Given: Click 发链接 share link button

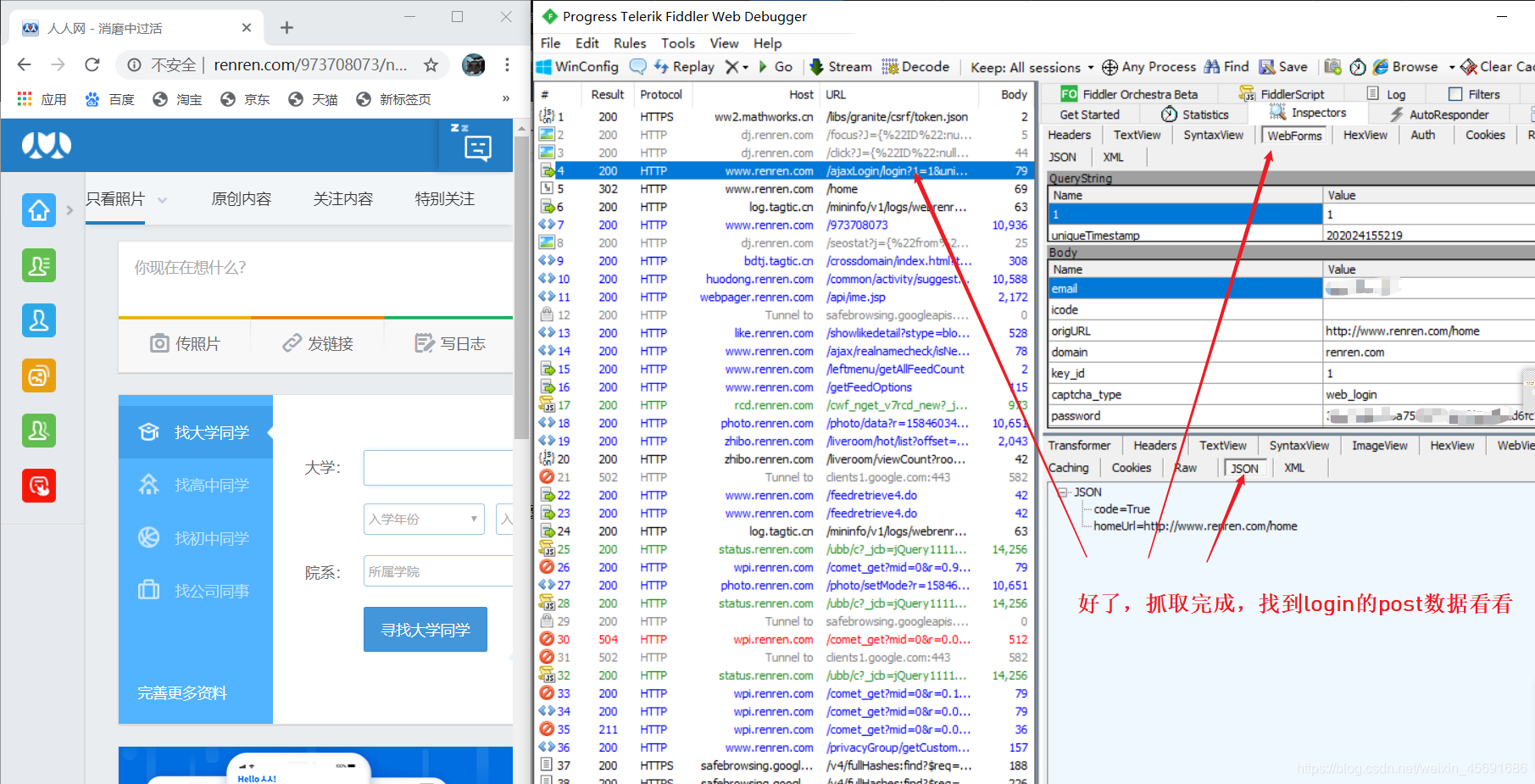Looking at the screenshot, I should coord(318,343).
